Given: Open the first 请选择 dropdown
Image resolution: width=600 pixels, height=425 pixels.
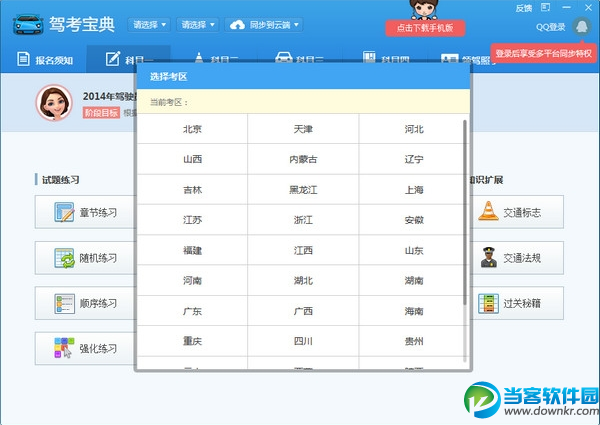Looking at the screenshot, I should point(149,25).
